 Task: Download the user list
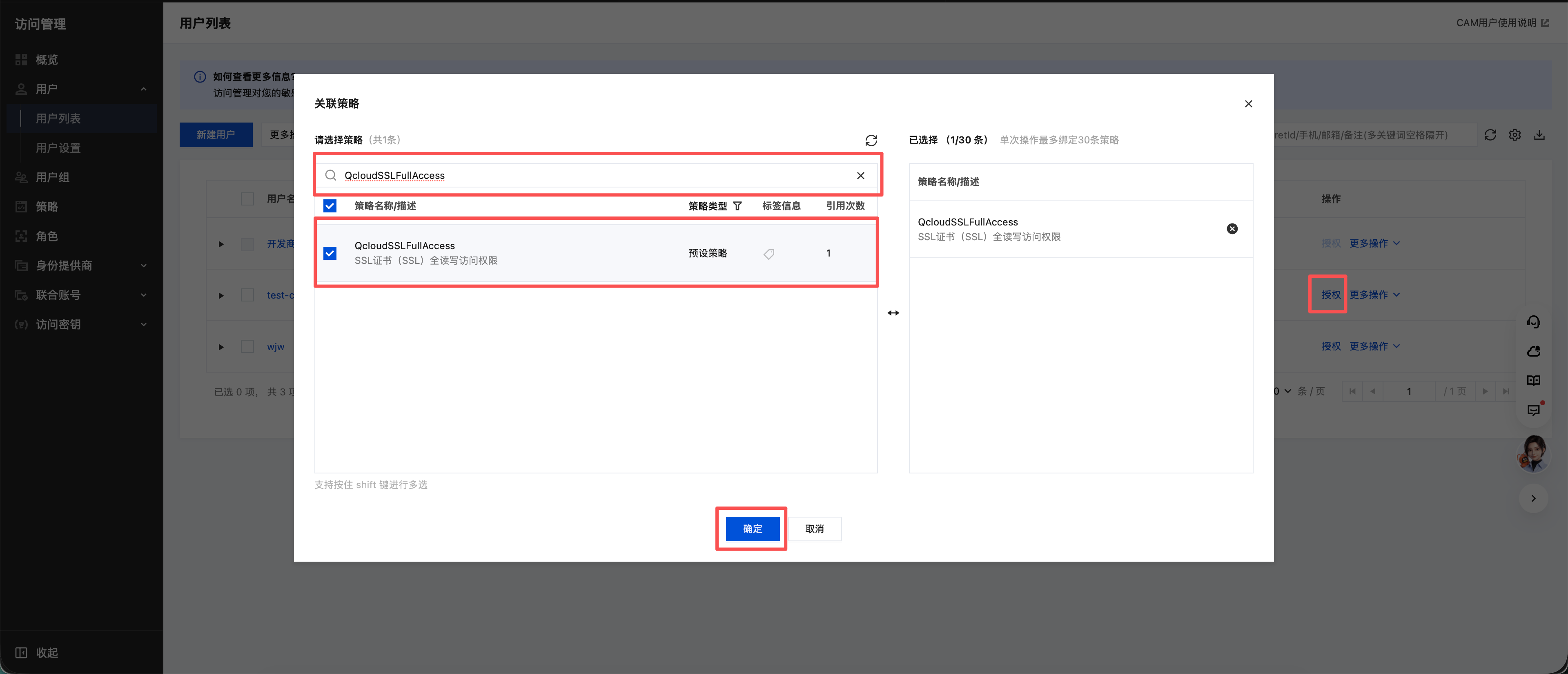pos(1539,135)
